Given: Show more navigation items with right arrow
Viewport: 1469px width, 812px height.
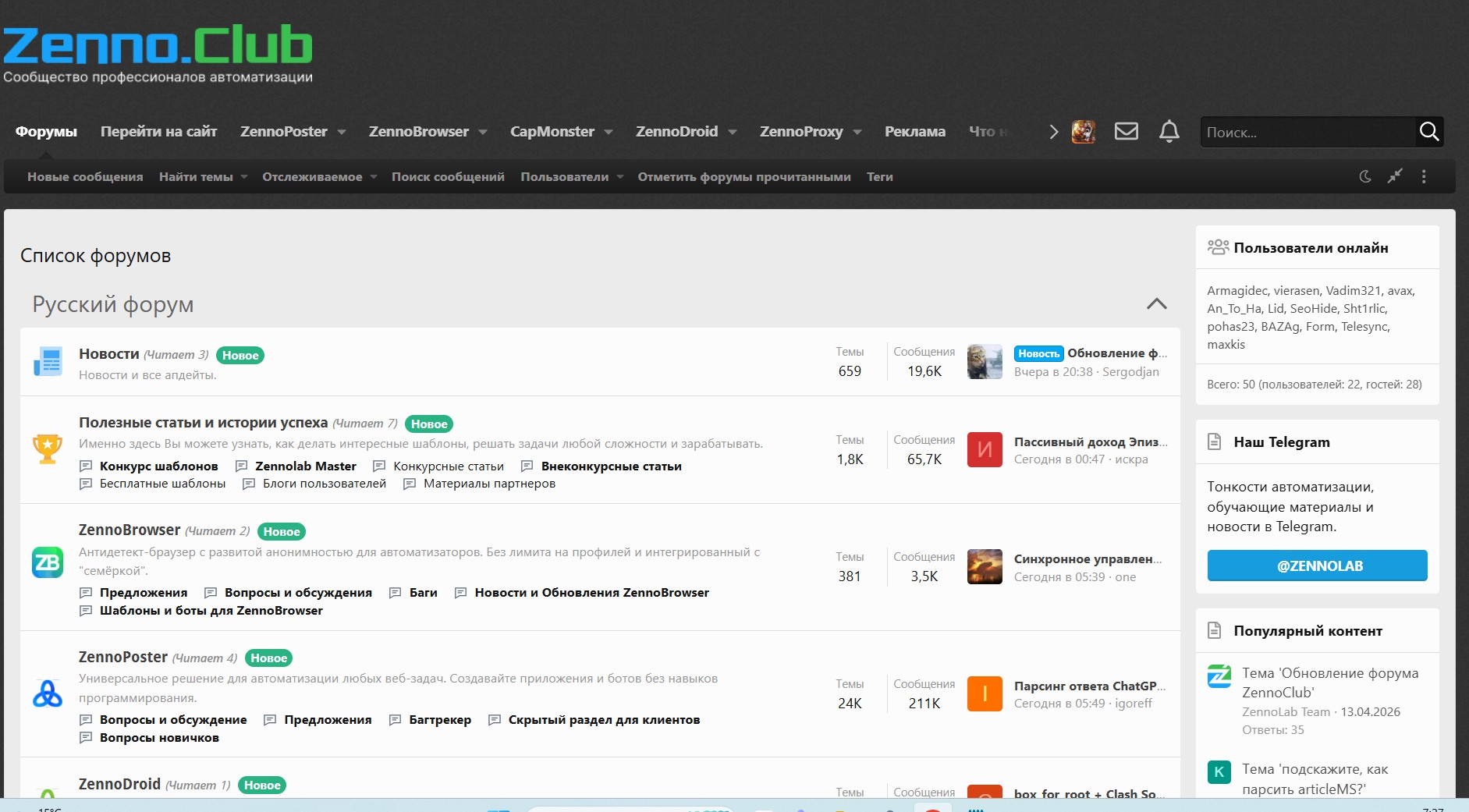Looking at the screenshot, I should point(1053,132).
